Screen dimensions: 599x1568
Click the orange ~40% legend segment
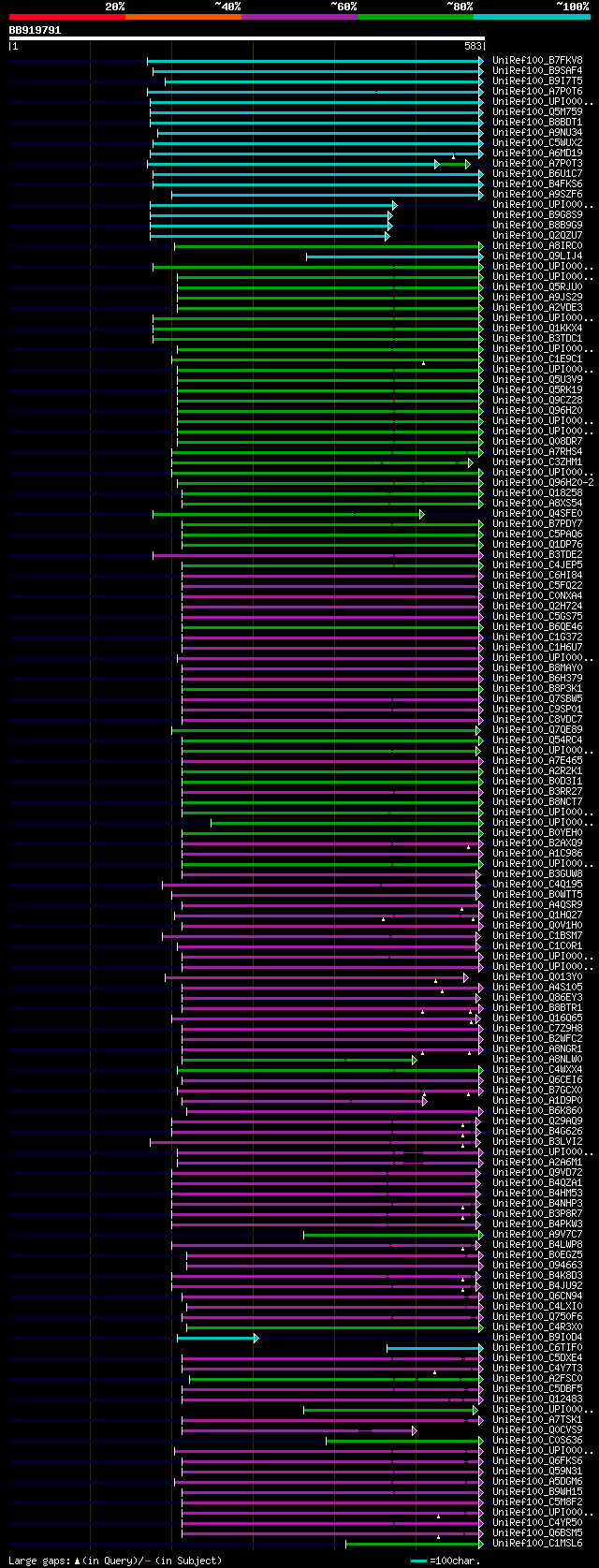click(183, 16)
